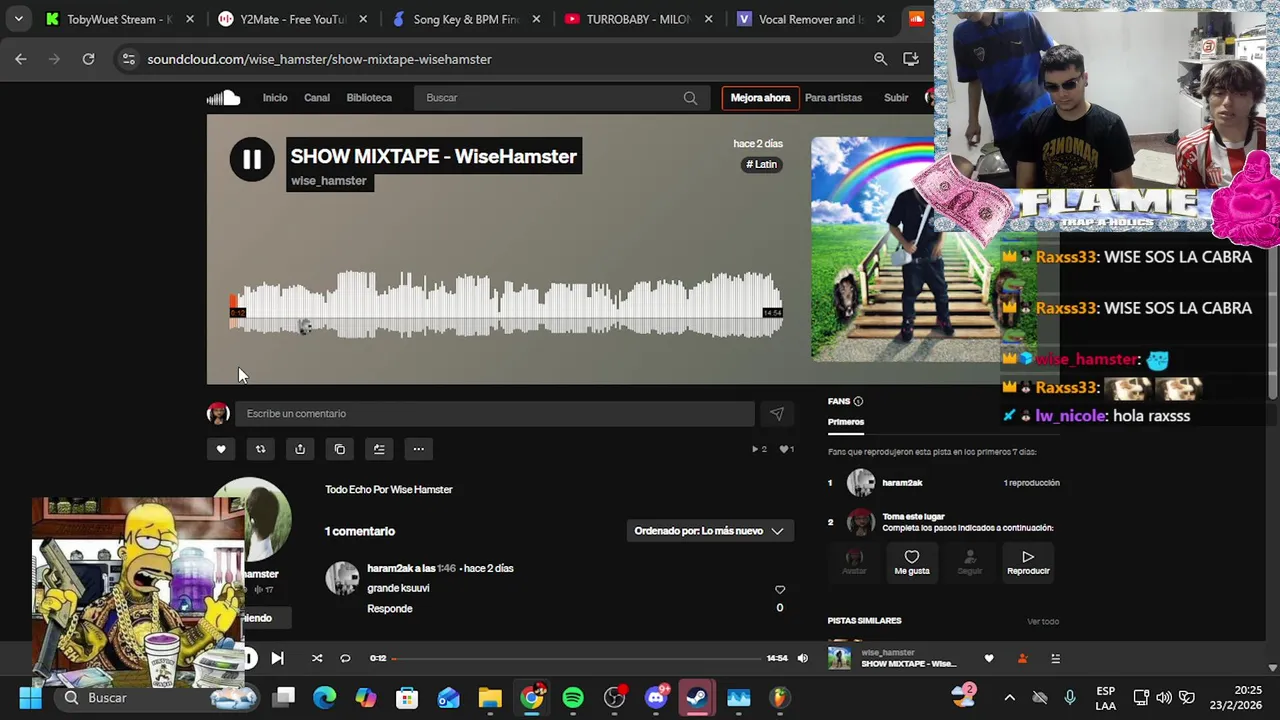Open the FANS info icon

click(x=858, y=402)
